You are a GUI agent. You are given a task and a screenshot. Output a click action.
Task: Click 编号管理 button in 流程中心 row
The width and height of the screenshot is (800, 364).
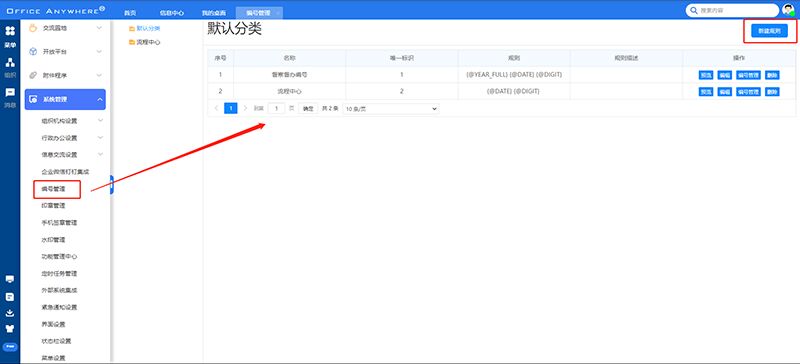coord(748,92)
